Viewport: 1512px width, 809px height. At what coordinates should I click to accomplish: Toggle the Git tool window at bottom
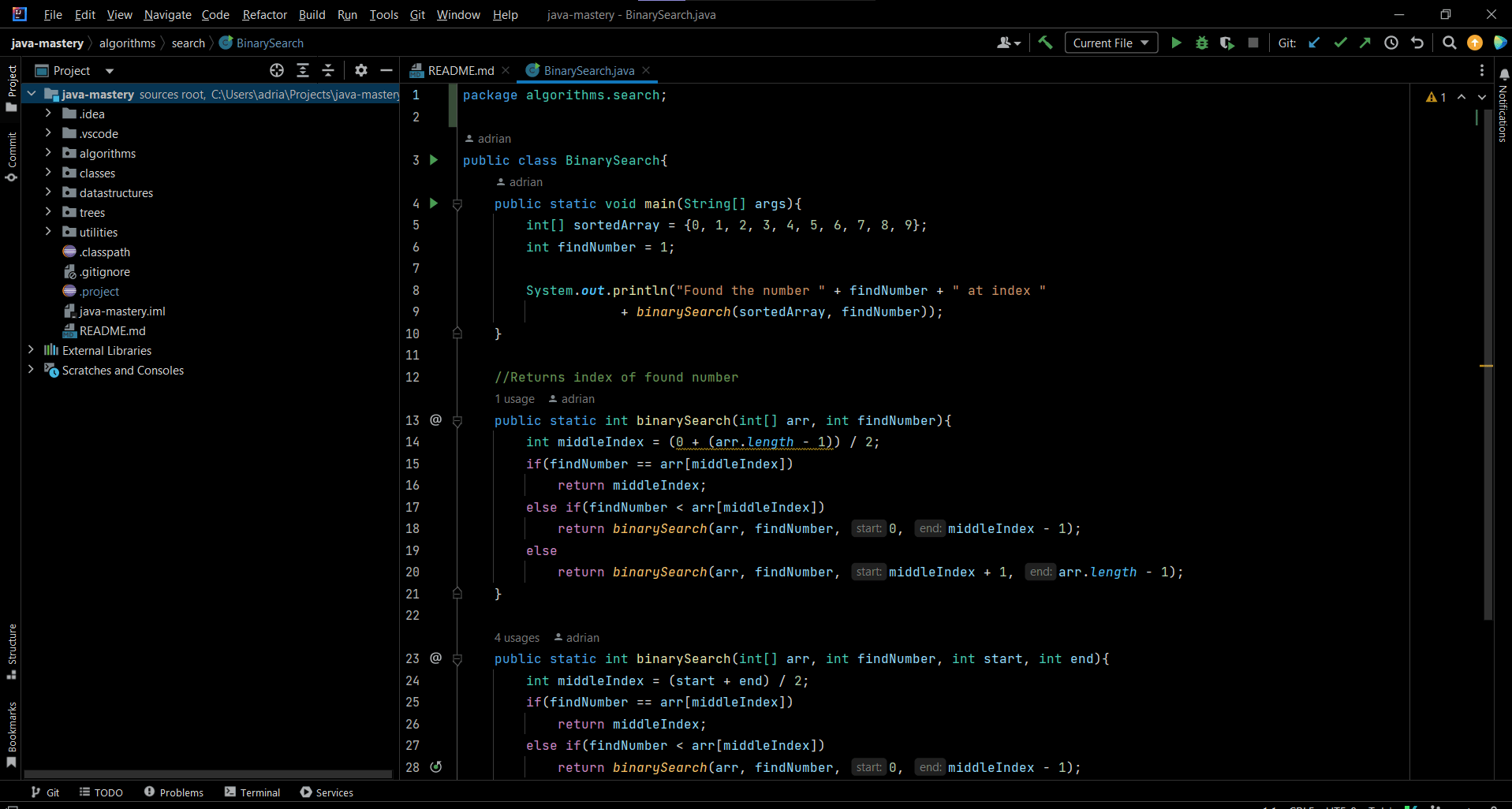coord(45,792)
